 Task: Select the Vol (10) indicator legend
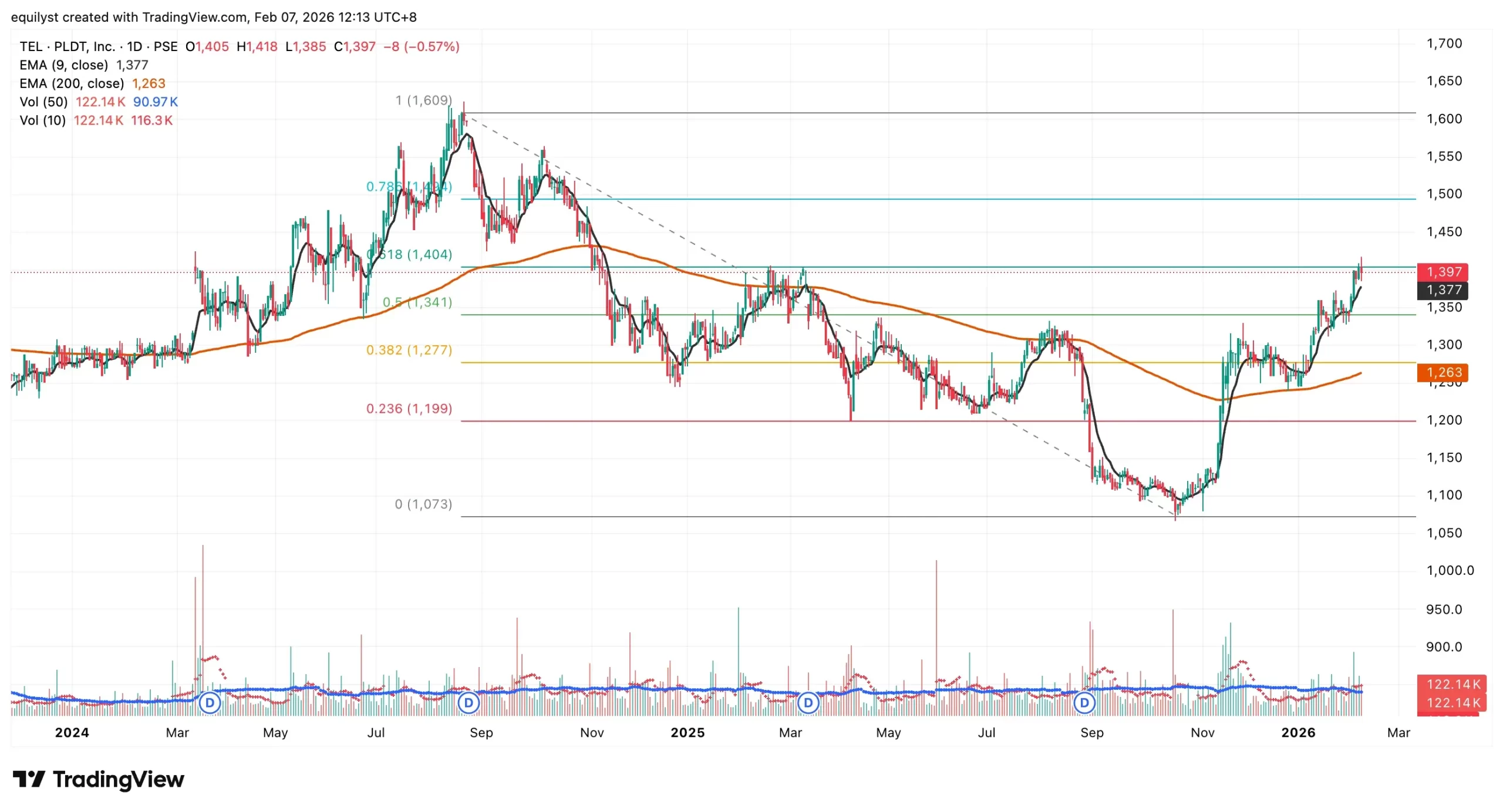tap(42, 120)
